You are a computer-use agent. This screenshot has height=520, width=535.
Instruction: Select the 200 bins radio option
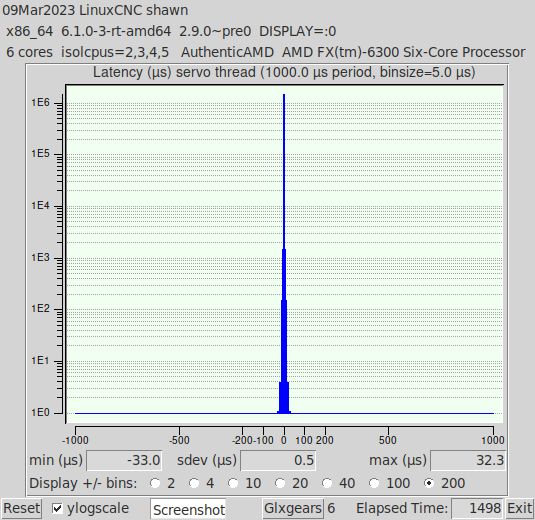click(429, 483)
